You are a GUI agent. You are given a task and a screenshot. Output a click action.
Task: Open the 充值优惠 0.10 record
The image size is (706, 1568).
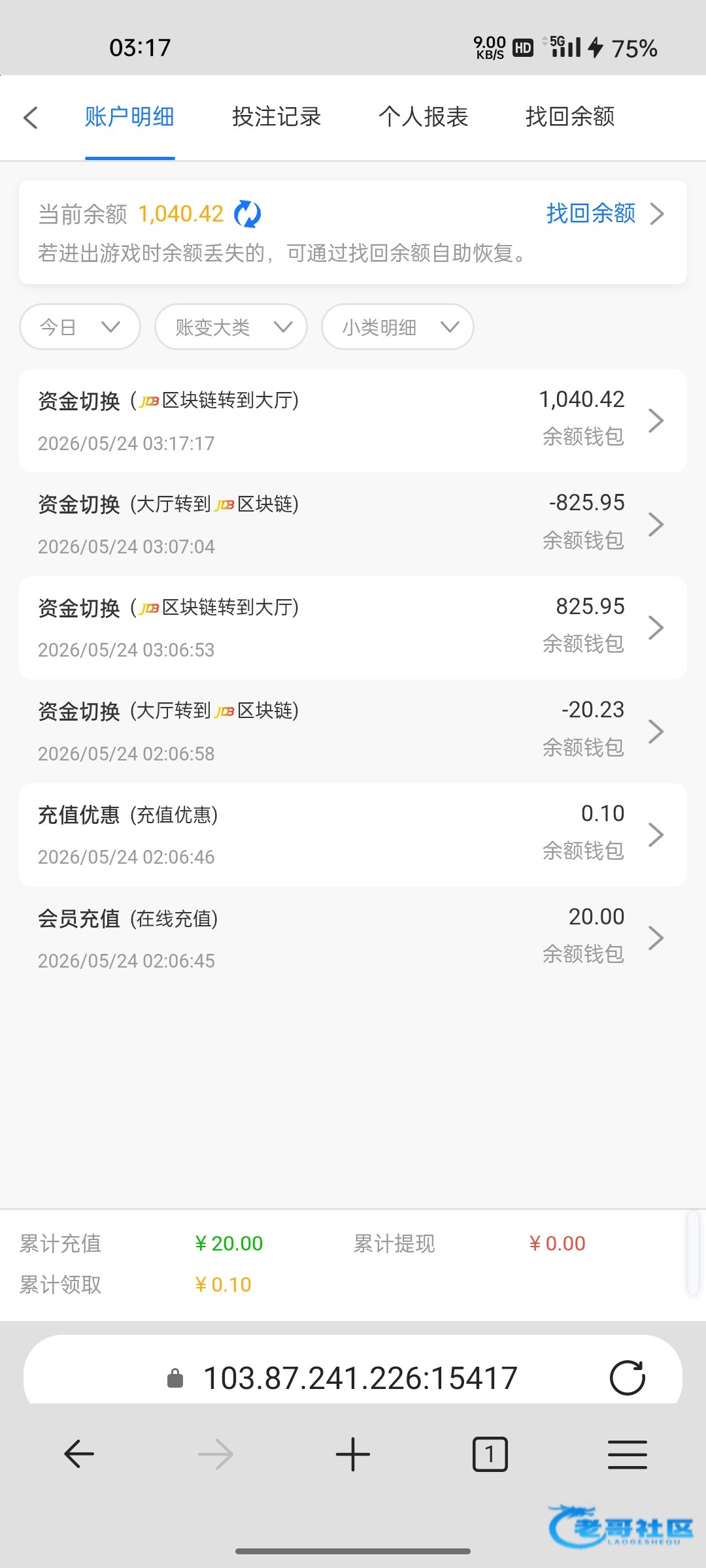pyautogui.click(x=353, y=835)
